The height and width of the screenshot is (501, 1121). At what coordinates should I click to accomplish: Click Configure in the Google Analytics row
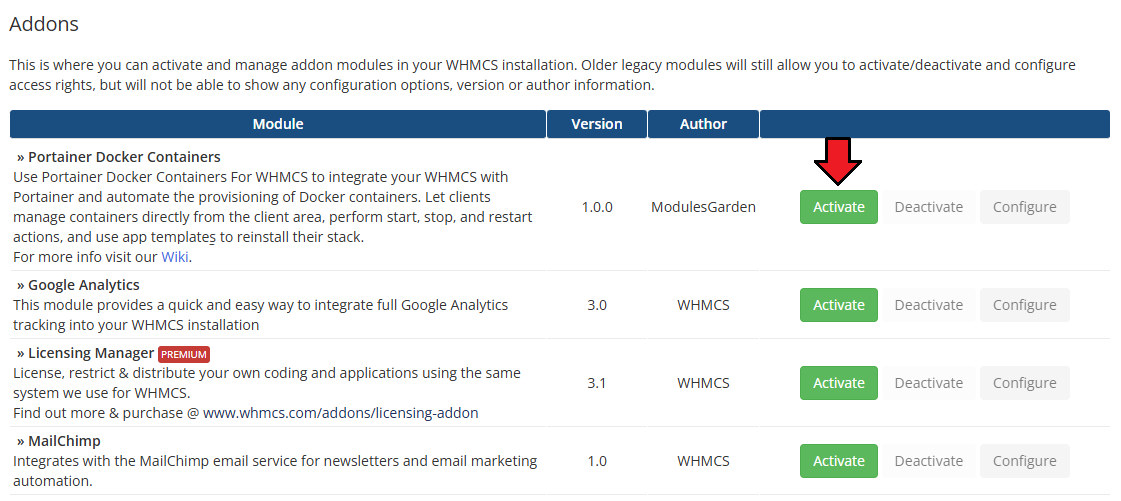[1024, 305]
